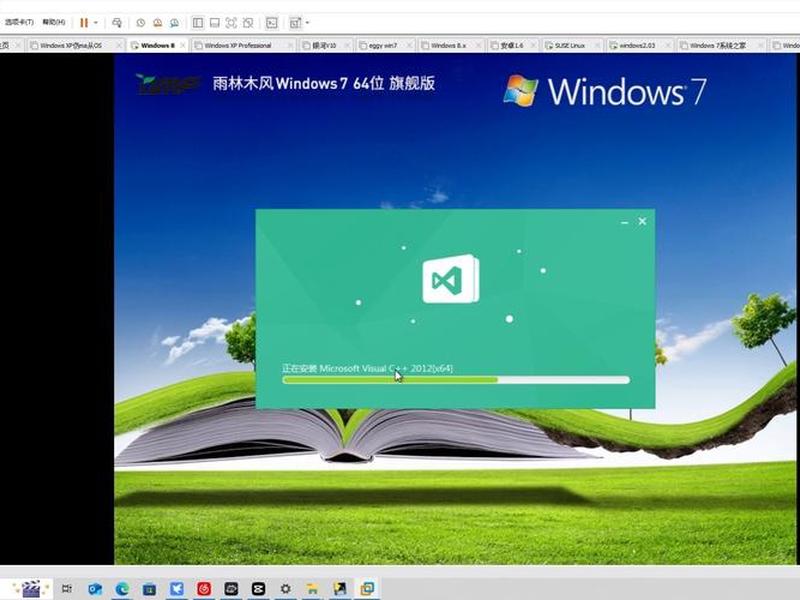Click the VMware Workstation taskbar icon
Viewport: 800px width, 600px height.
pos(367,589)
